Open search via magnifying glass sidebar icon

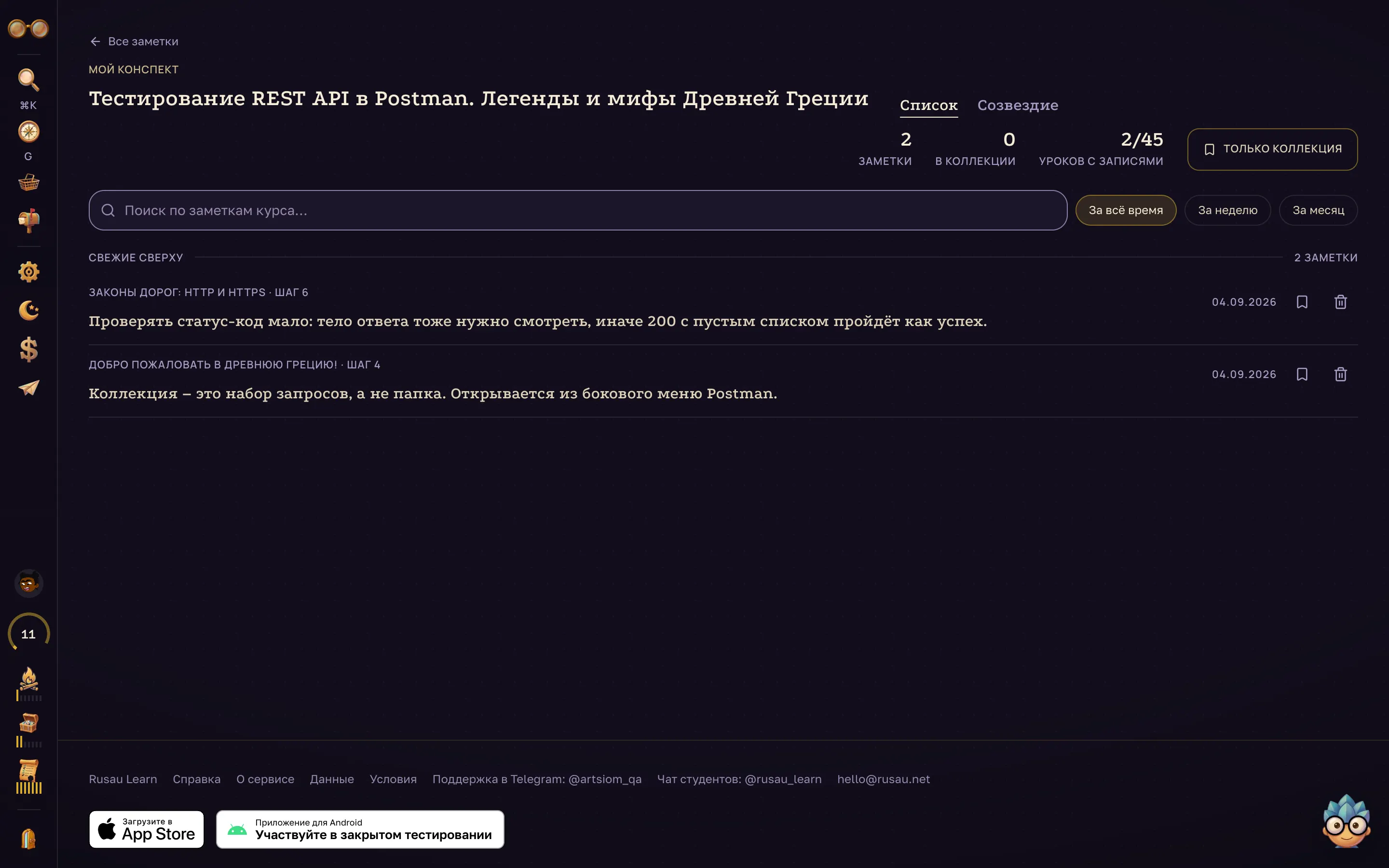(x=28, y=81)
